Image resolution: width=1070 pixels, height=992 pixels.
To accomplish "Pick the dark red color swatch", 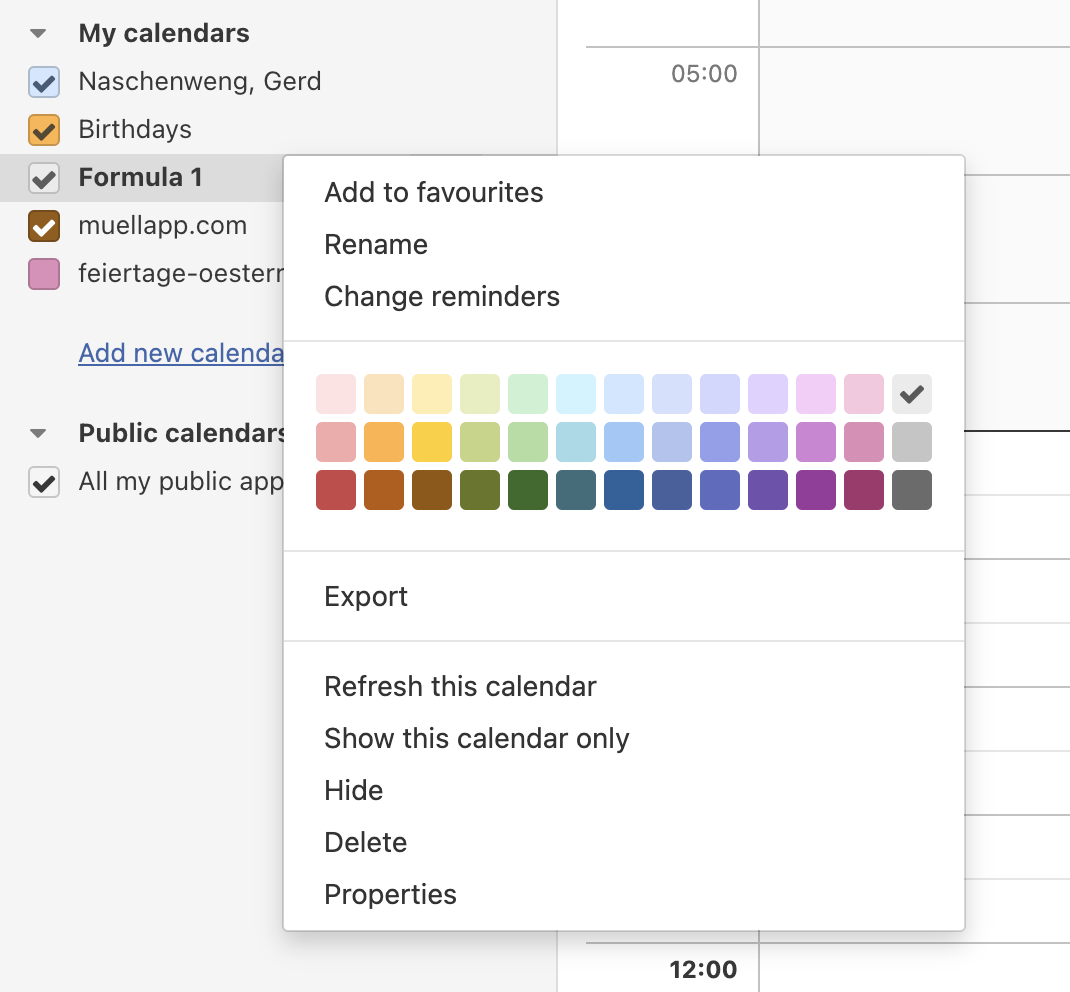I will (336, 490).
